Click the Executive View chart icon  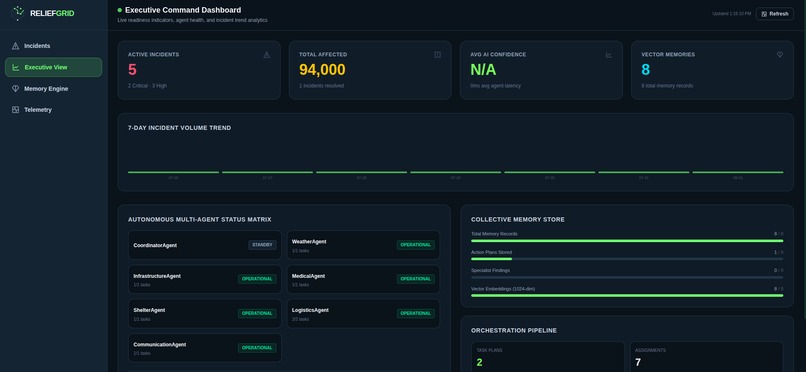[x=16, y=67]
